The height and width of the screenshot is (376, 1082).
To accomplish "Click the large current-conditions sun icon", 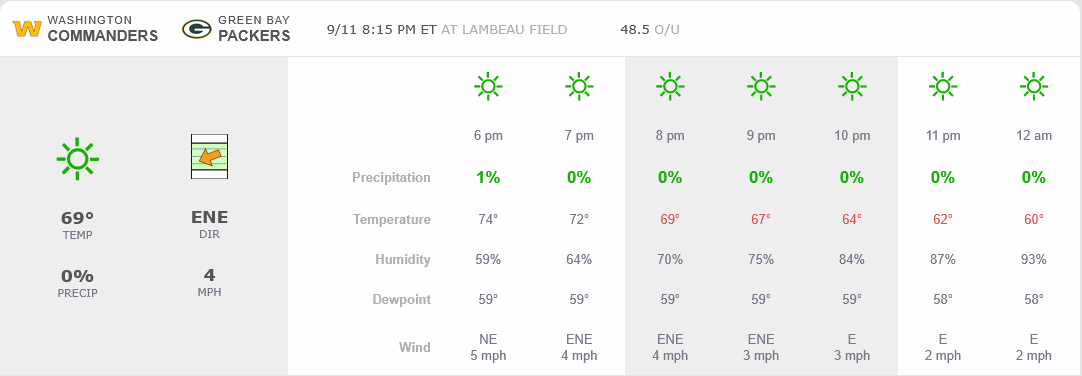I will point(77,159).
